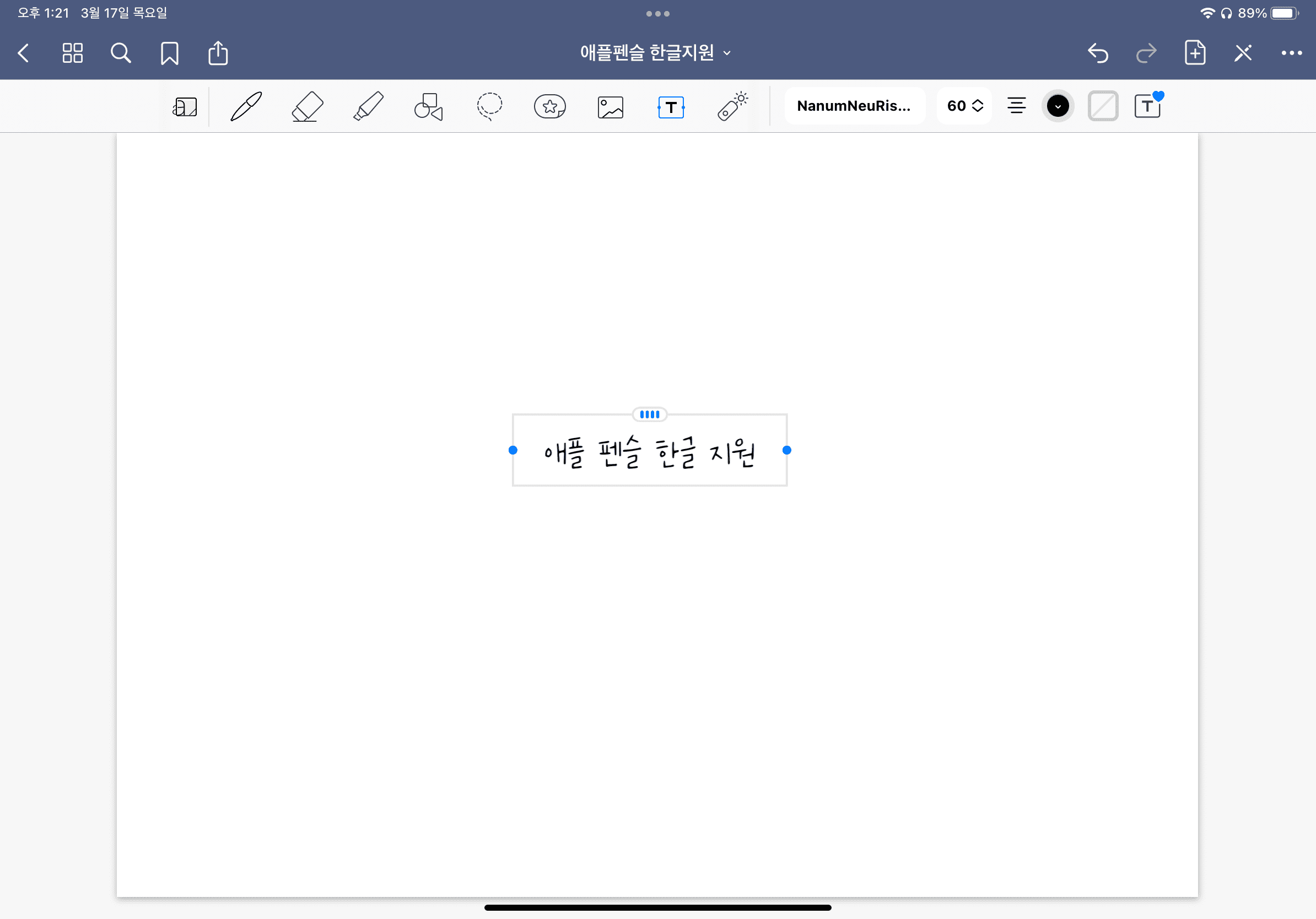
Task: Select the Highlighter tool
Action: click(368, 106)
